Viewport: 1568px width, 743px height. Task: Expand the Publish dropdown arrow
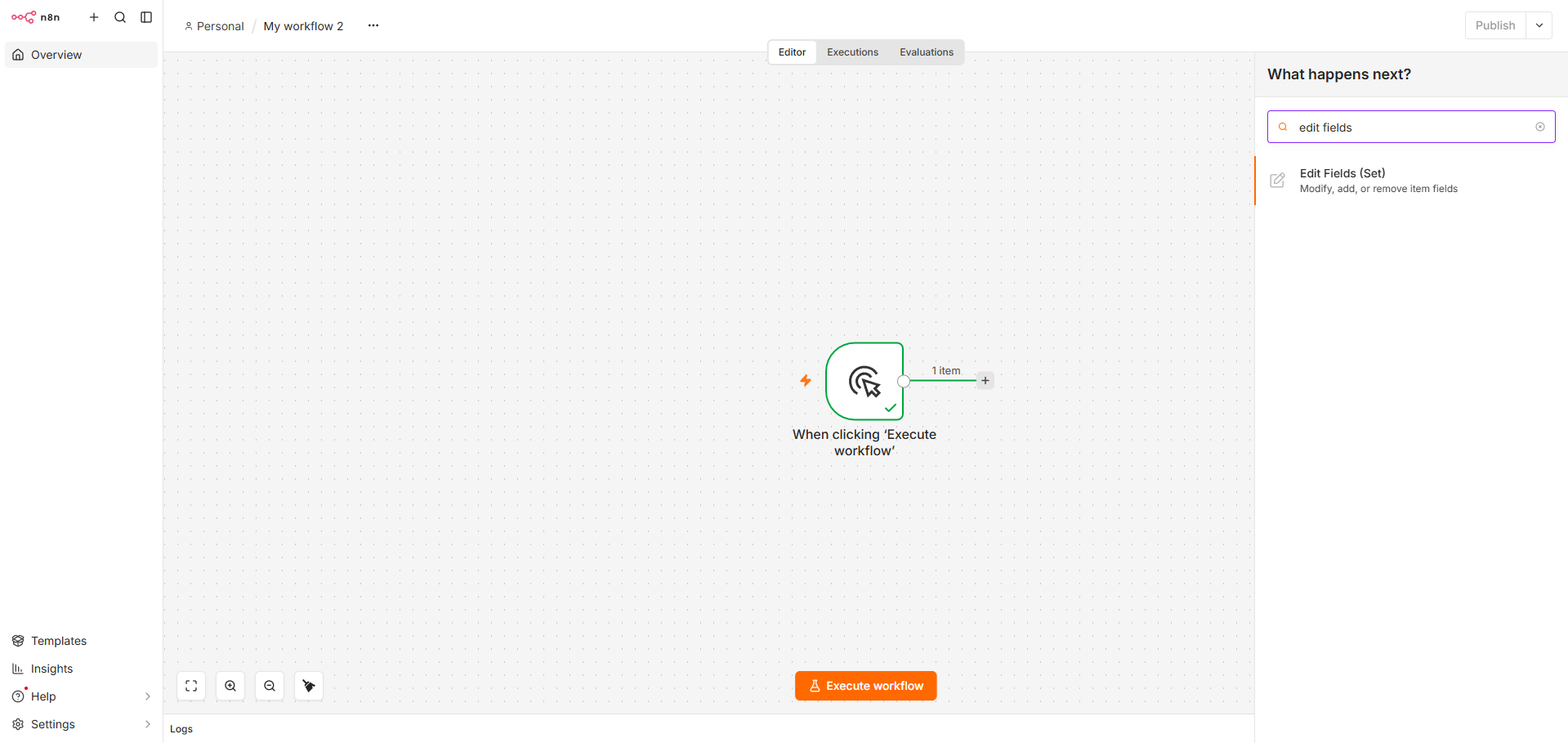coord(1539,25)
